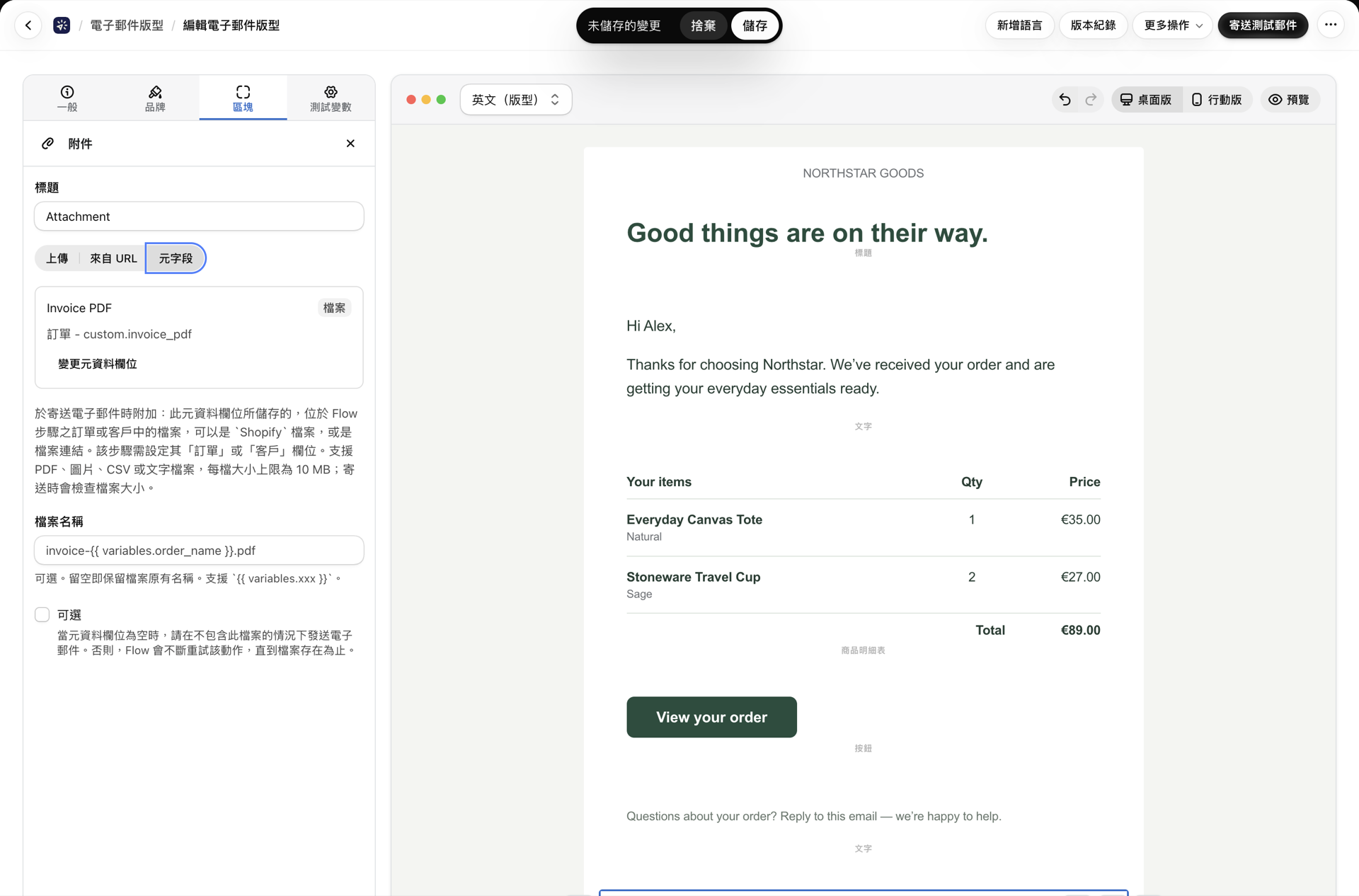Click the total value €89.00
The image size is (1359, 896).
[1080, 630]
